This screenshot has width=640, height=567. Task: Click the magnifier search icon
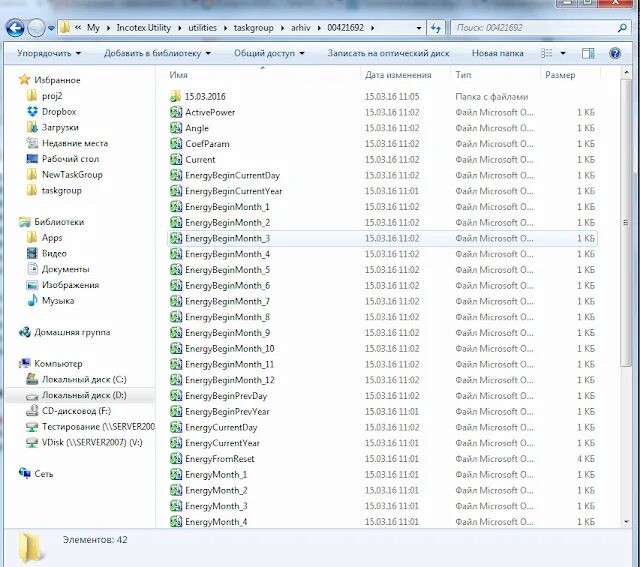point(622,28)
